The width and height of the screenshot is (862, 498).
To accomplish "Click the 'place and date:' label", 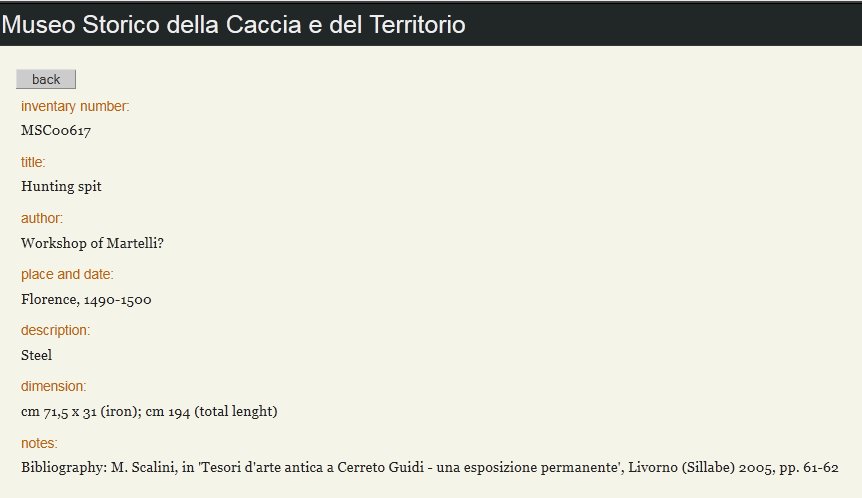I will [x=67, y=274].
